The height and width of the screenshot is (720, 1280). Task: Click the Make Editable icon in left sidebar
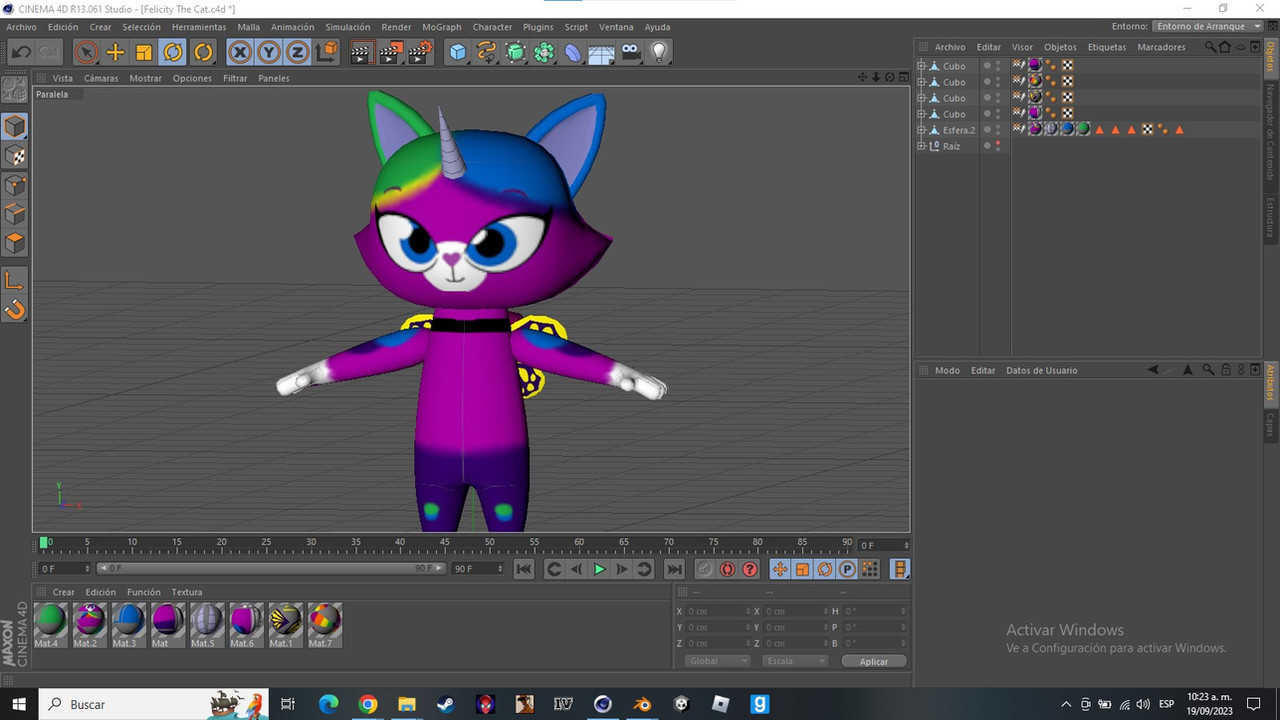click(14, 89)
